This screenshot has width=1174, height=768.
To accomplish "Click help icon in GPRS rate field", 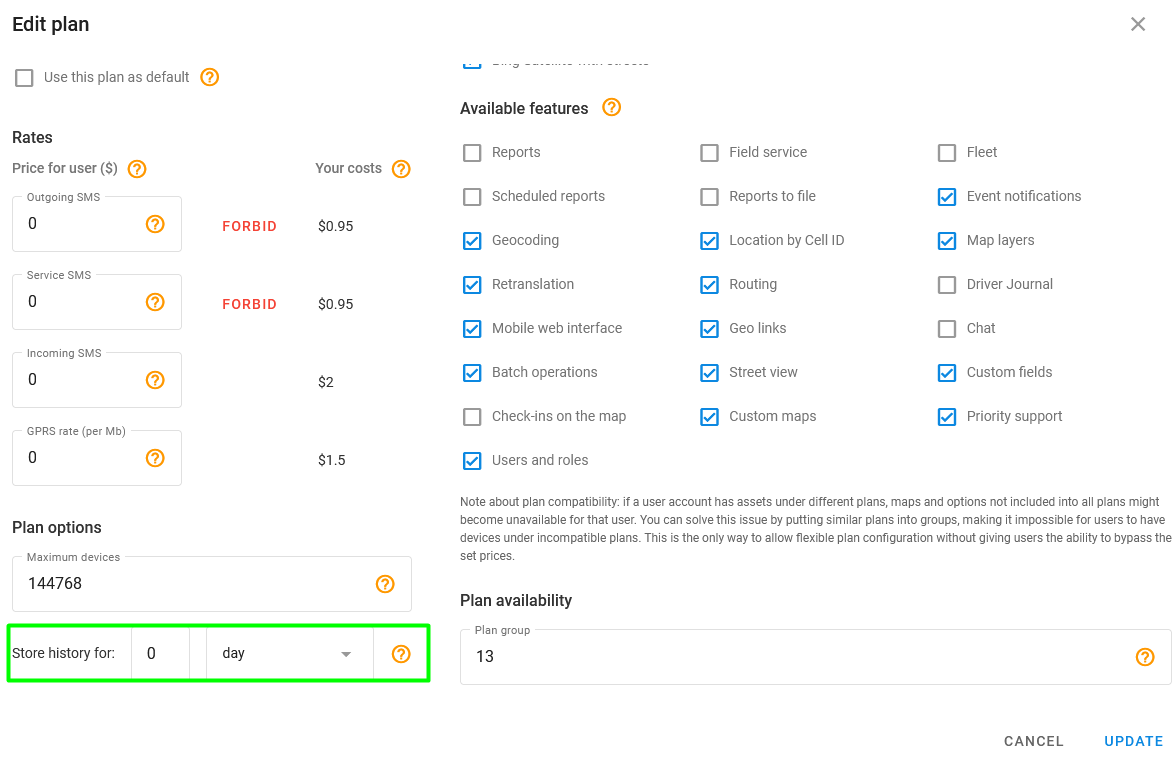I will click(155, 458).
